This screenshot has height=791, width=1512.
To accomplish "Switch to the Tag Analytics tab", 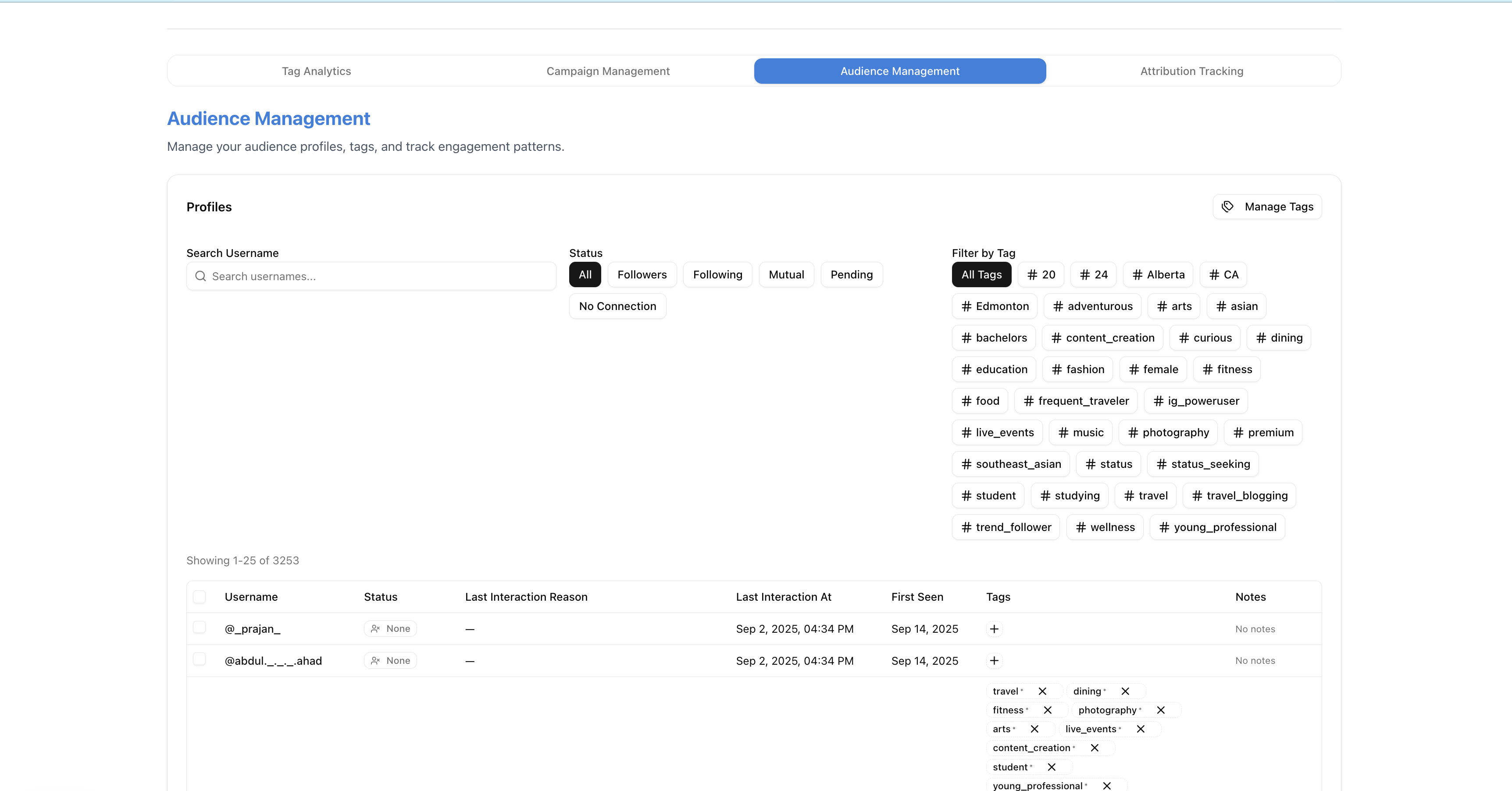I will (x=316, y=71).
